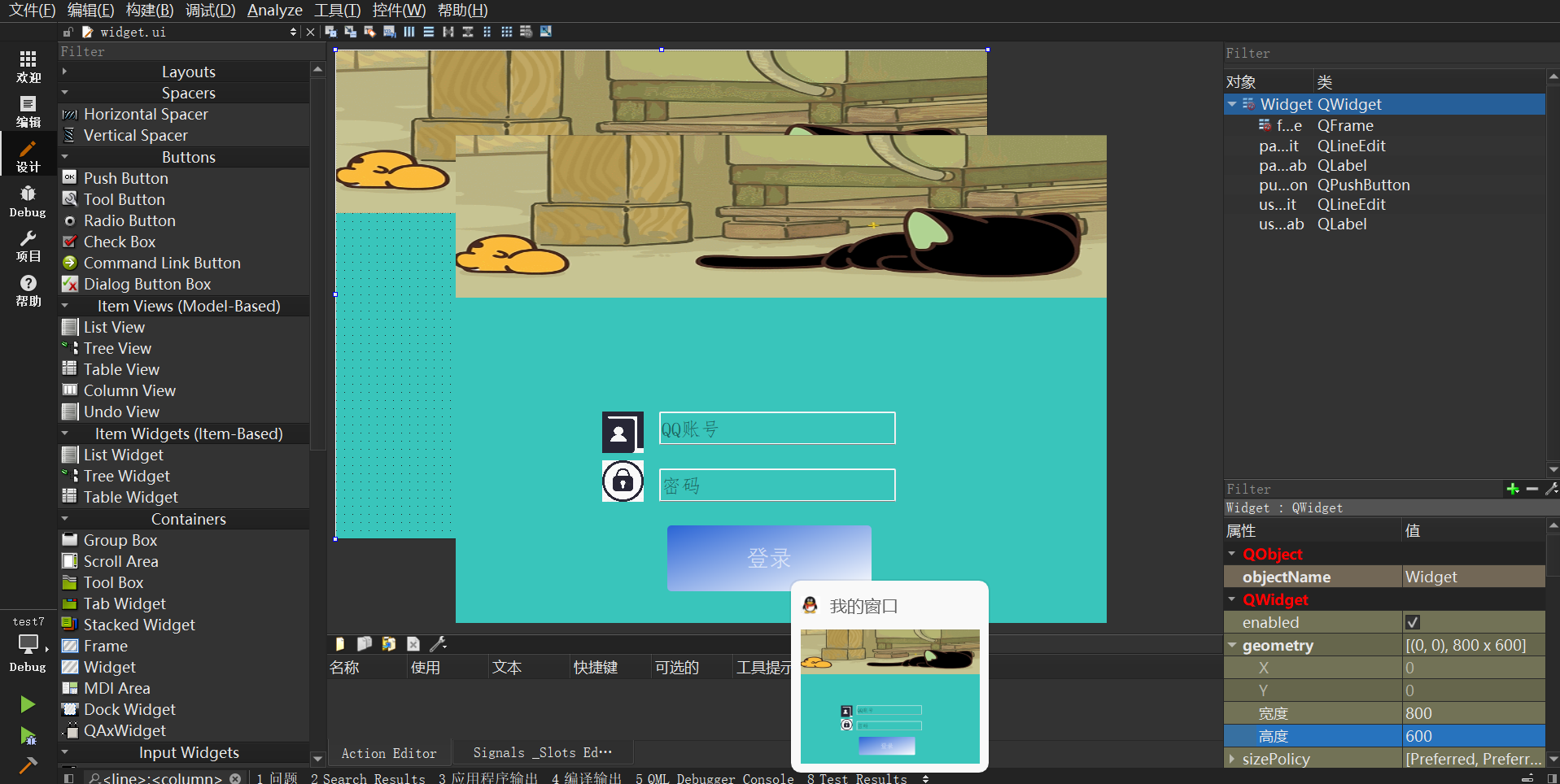1560x784 pixels.
Task: Apply Lay Out Horizontally toolbar icon
Action: (x=409, y=32)
